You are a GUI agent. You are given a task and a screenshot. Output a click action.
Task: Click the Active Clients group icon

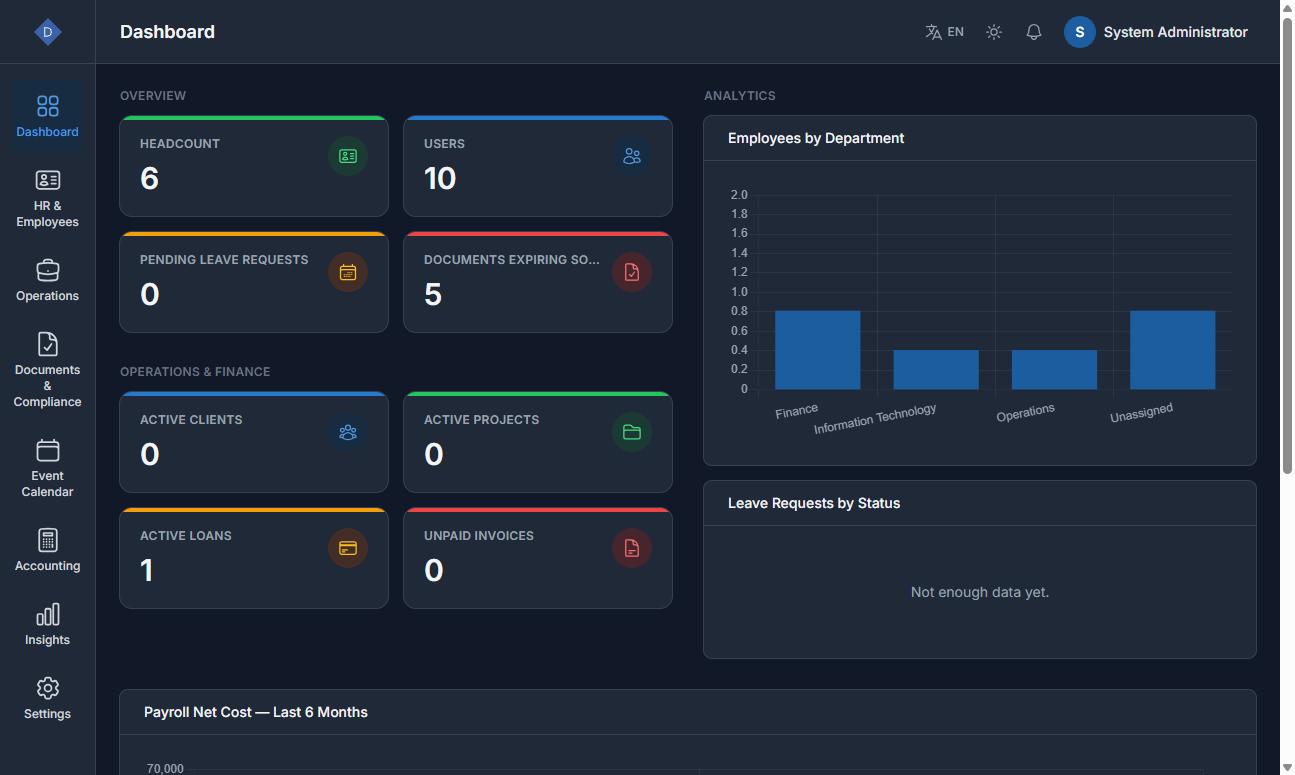(348, 432)
